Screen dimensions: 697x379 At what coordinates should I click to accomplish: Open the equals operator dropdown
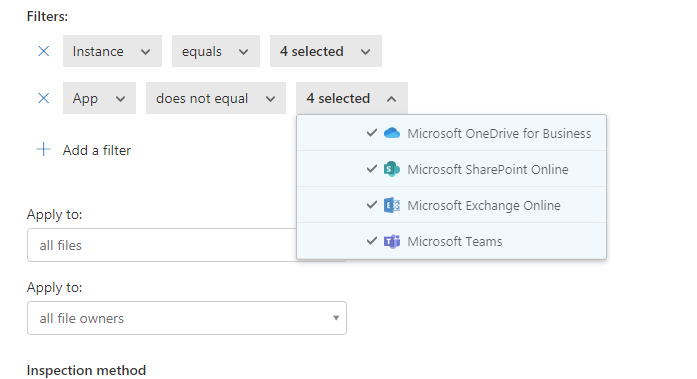tap(216, 51)
